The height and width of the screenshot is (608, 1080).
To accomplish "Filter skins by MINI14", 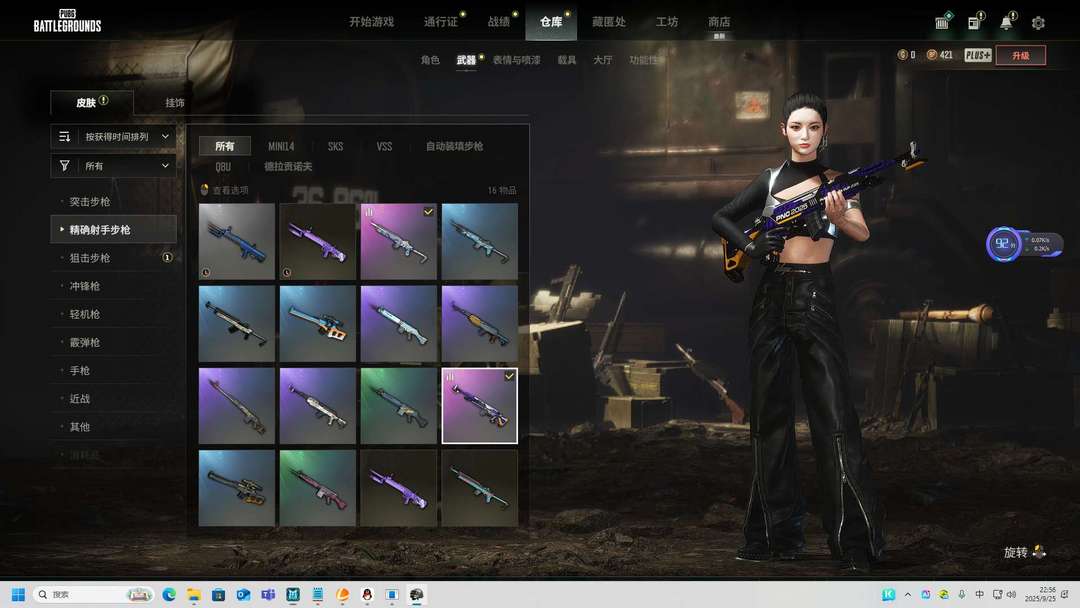I will tap(281, 146).
